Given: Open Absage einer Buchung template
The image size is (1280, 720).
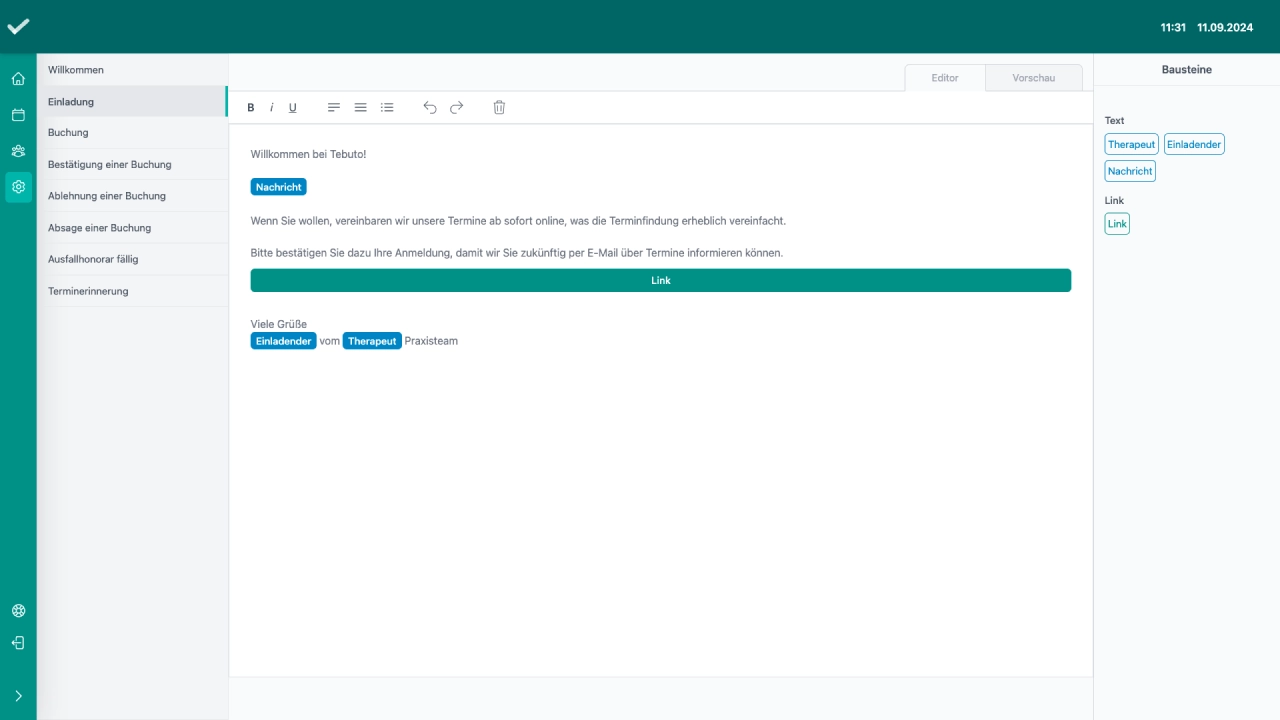Looking at the screenshot, I should click(x=132, y=228).
